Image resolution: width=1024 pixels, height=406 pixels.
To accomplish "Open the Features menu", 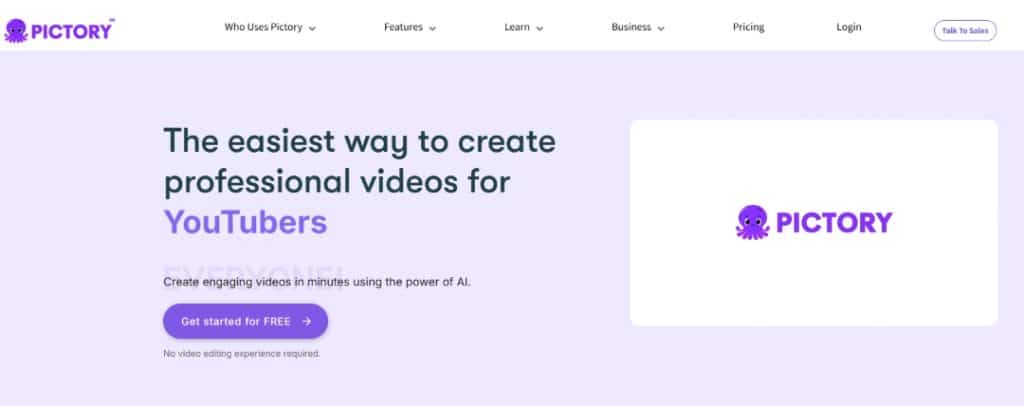I will click(403, 28).
